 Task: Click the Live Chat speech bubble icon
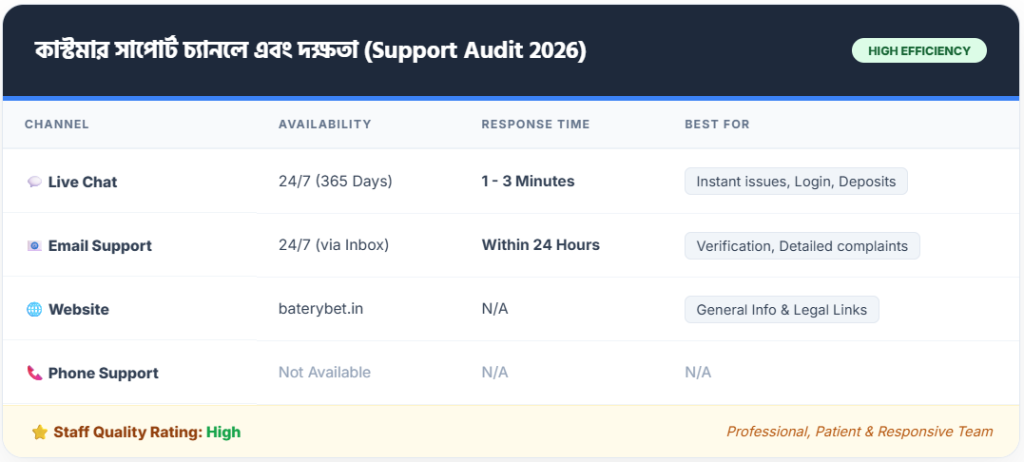point(34,182)
